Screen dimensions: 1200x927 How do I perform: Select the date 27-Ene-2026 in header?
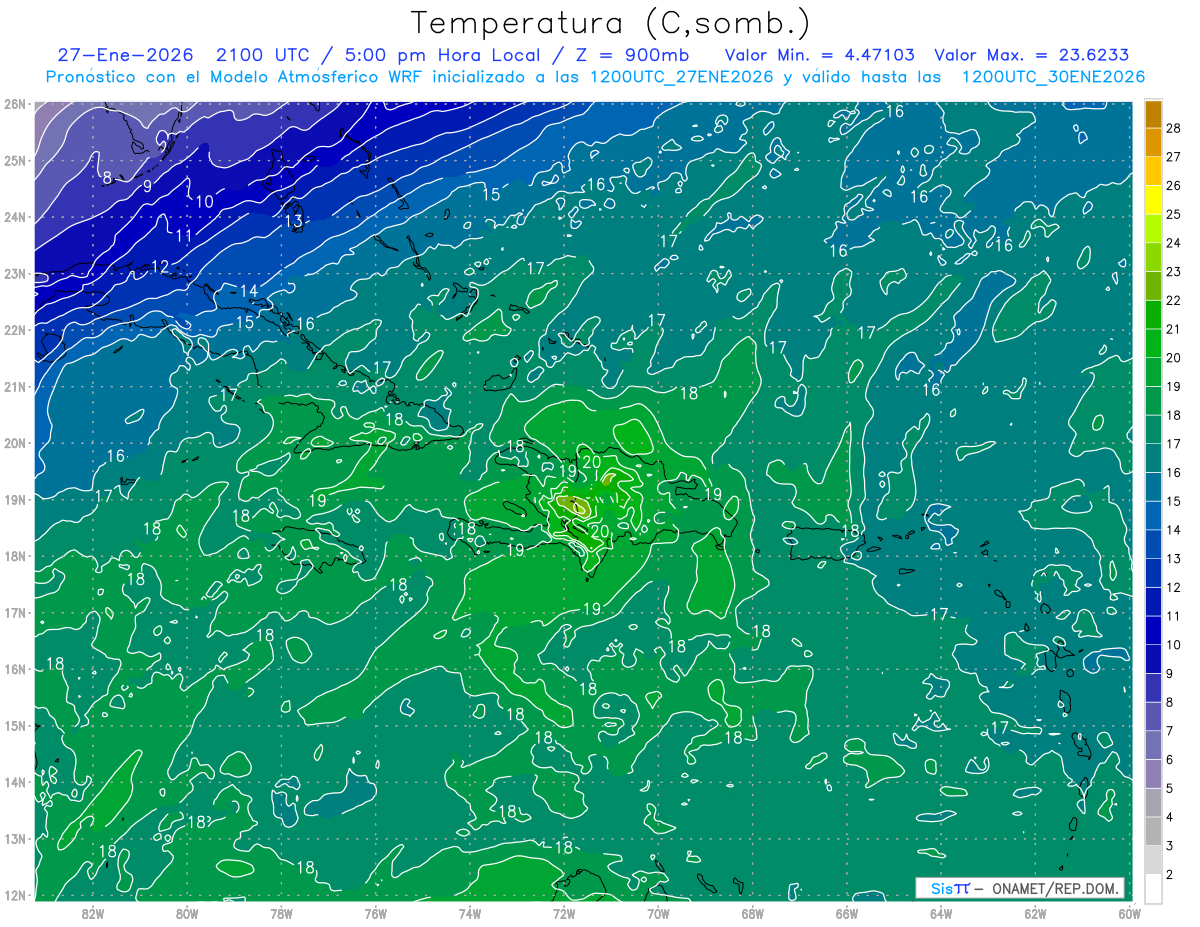click(126, 55)
